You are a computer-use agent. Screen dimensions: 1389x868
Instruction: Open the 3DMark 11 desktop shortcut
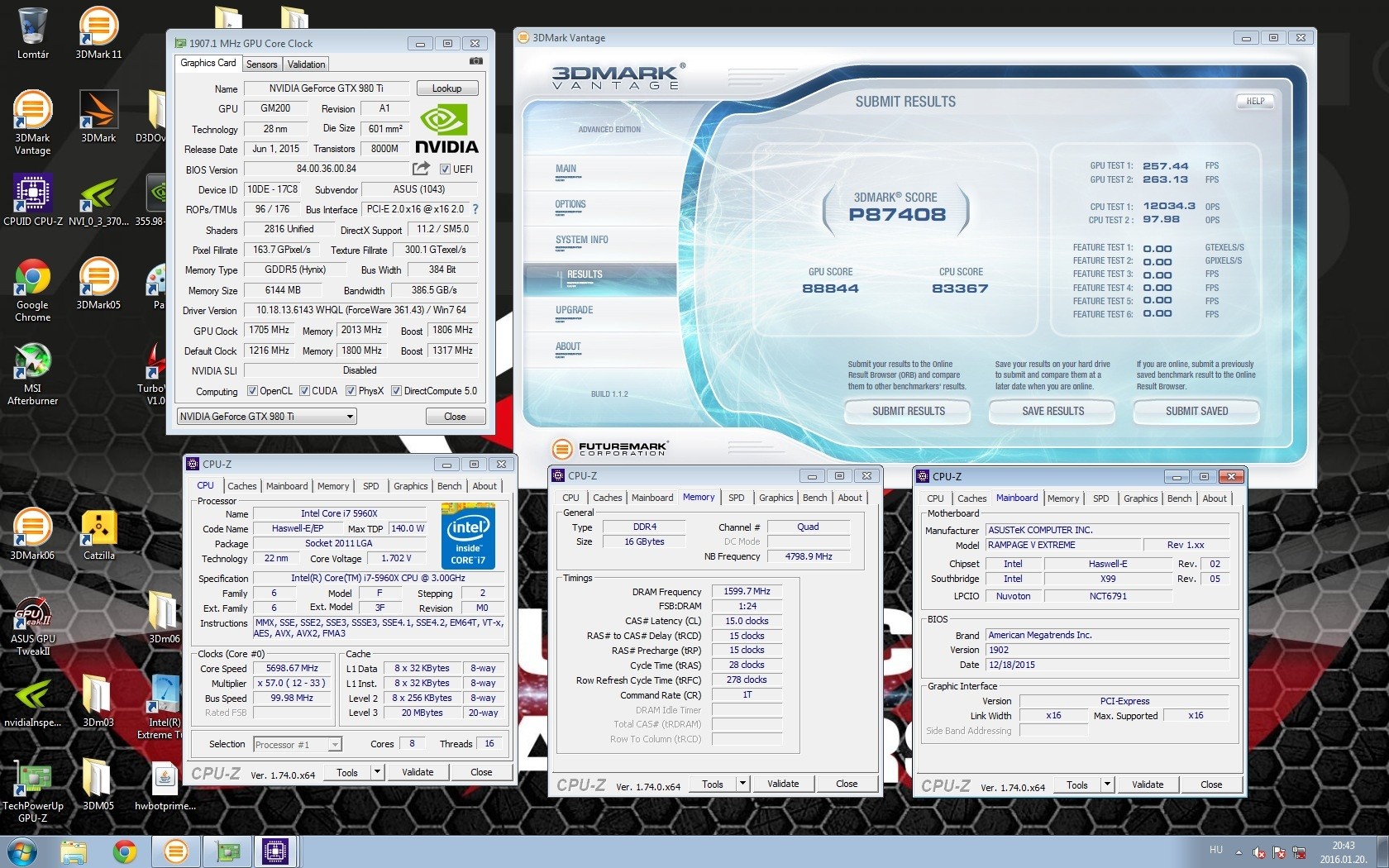click(x=98, y=33)
